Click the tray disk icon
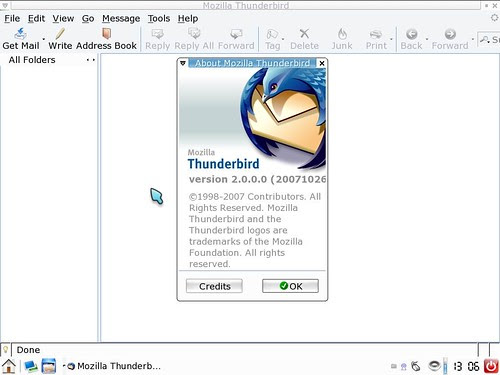 434,366
